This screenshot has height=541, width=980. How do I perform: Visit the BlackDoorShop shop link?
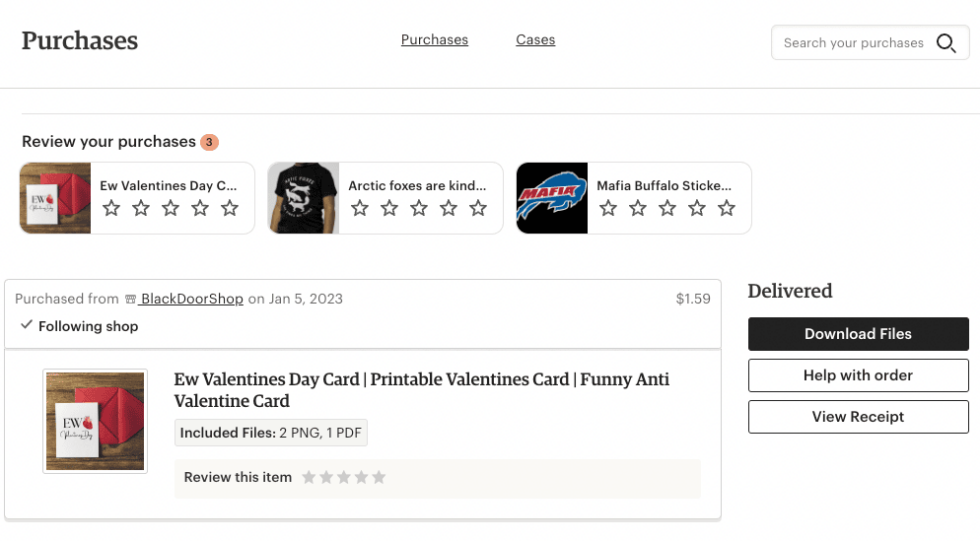[x=191, y=299]
